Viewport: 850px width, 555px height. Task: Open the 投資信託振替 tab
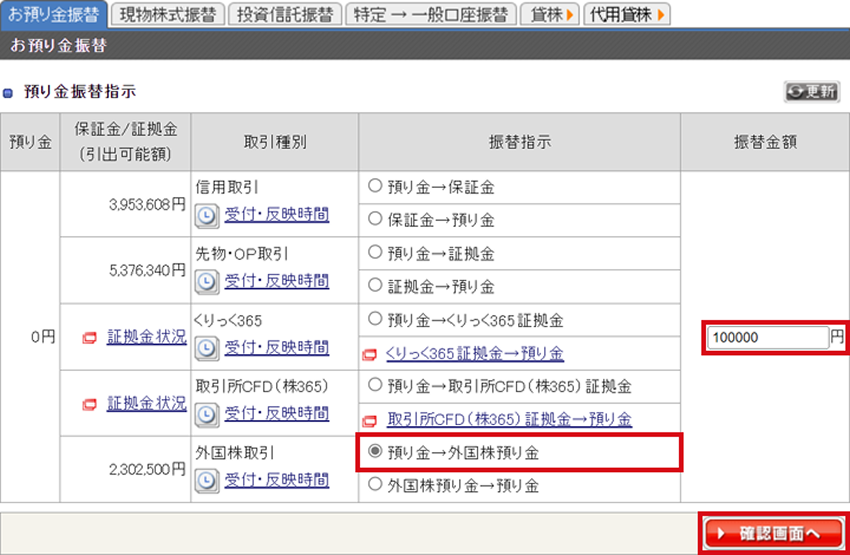[x=284, y=15]
